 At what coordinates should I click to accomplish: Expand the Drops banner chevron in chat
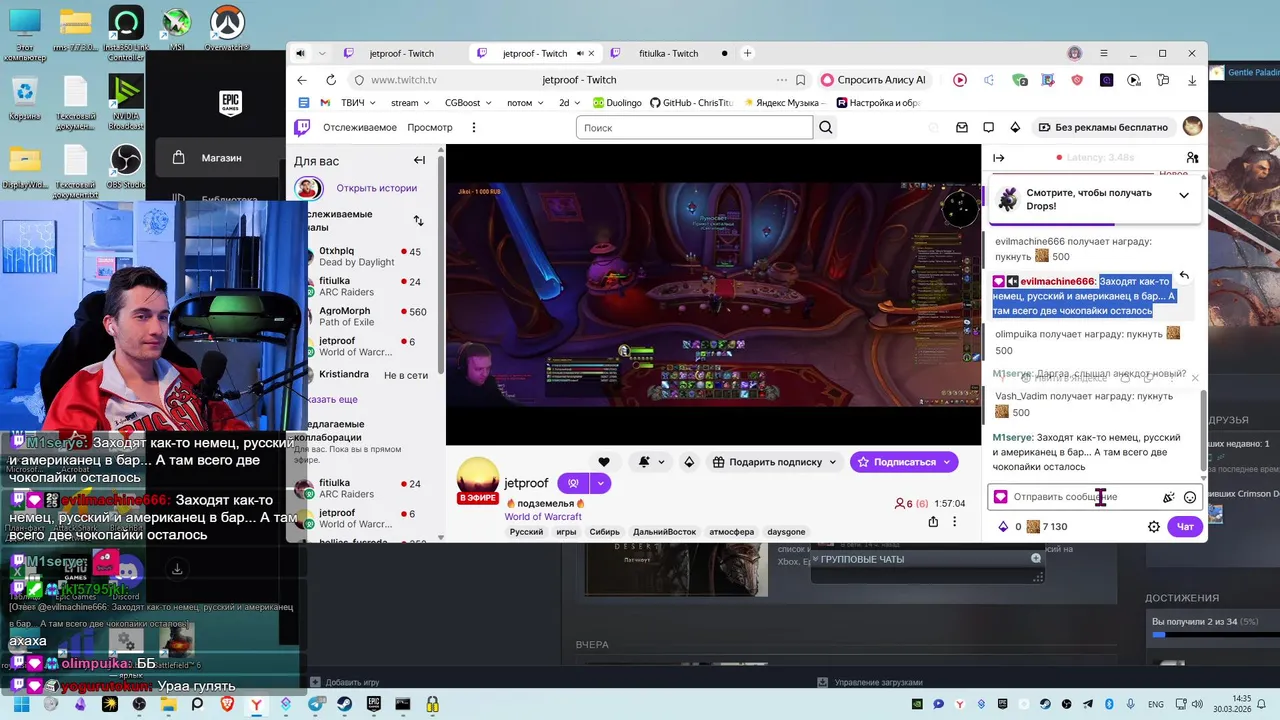tap(1184, 196)
